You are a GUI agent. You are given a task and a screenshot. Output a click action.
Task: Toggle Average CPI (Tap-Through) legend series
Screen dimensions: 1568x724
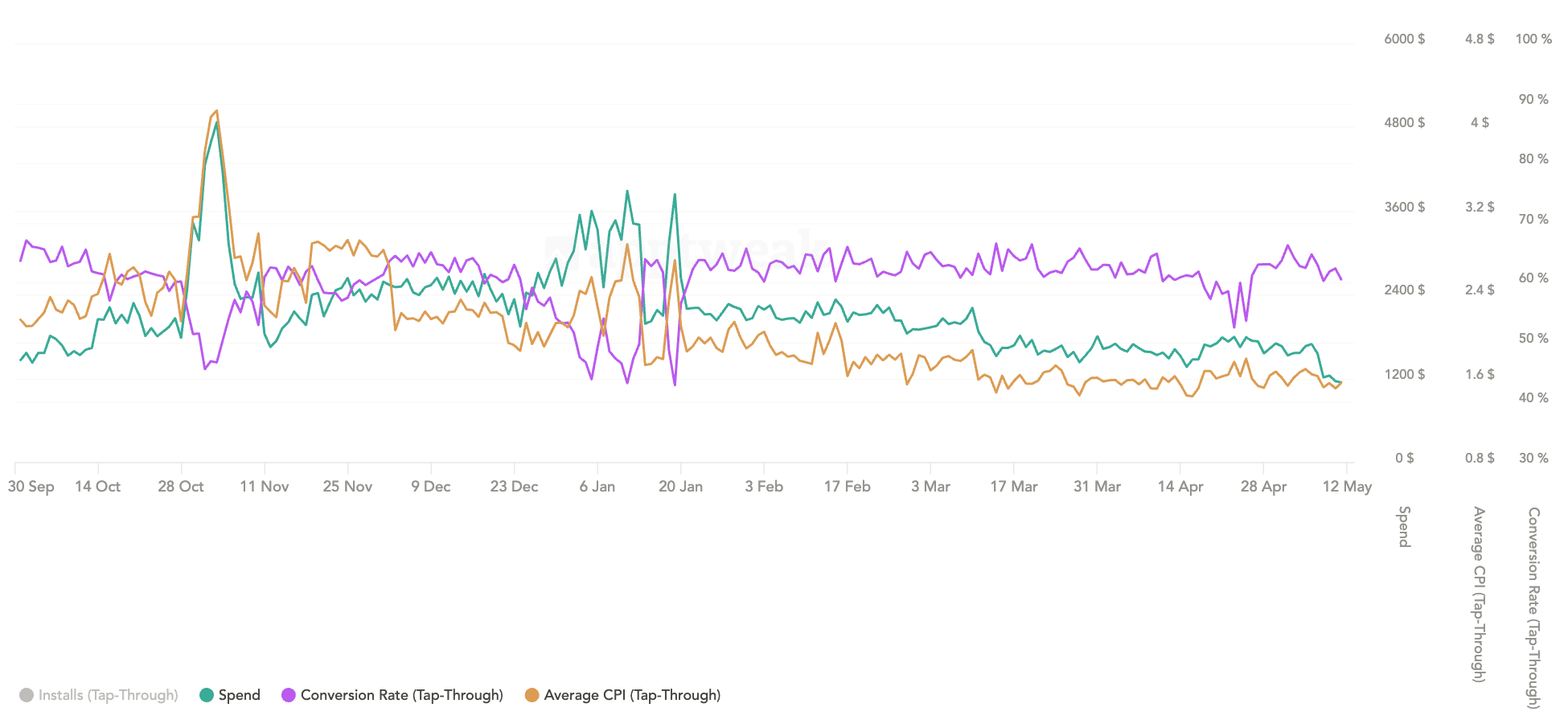tap(632, 695)
